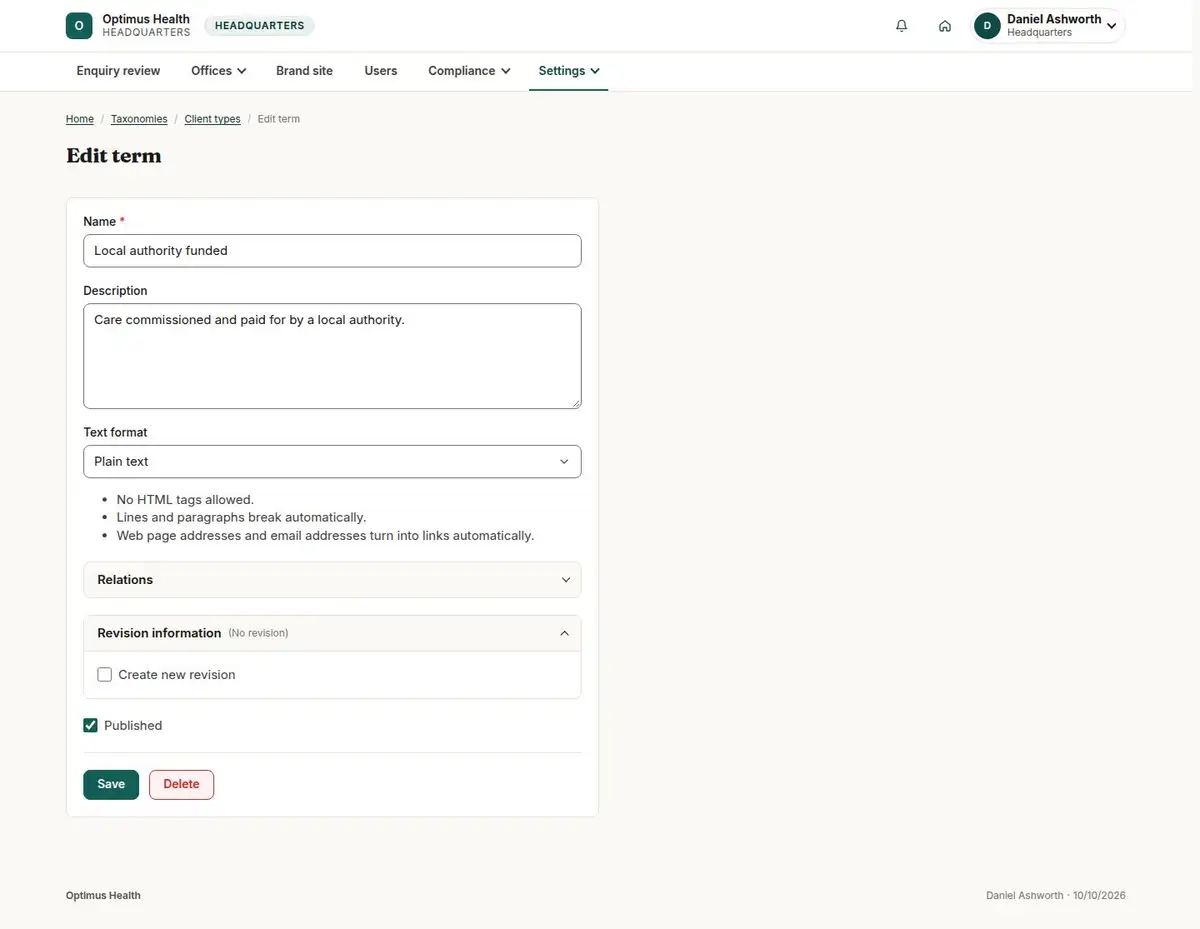Click Daniel Ashworth's avatar circle

coord(987,26)
